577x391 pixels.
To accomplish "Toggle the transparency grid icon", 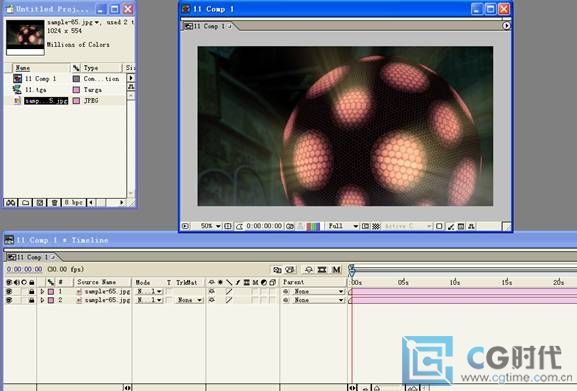I will pos(376,226).
